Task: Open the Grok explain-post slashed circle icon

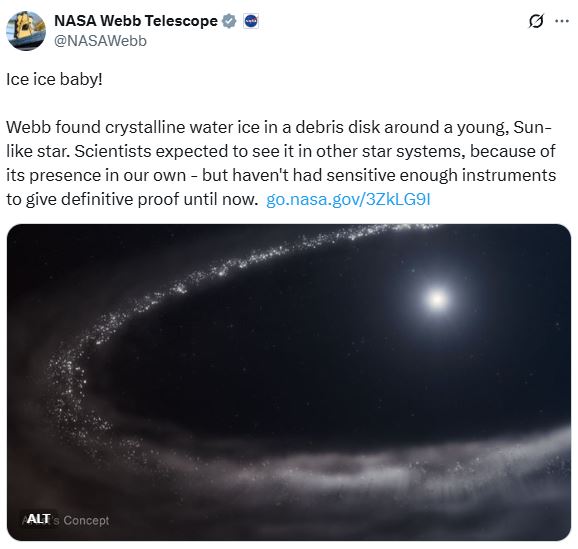Action: point(536,21)
